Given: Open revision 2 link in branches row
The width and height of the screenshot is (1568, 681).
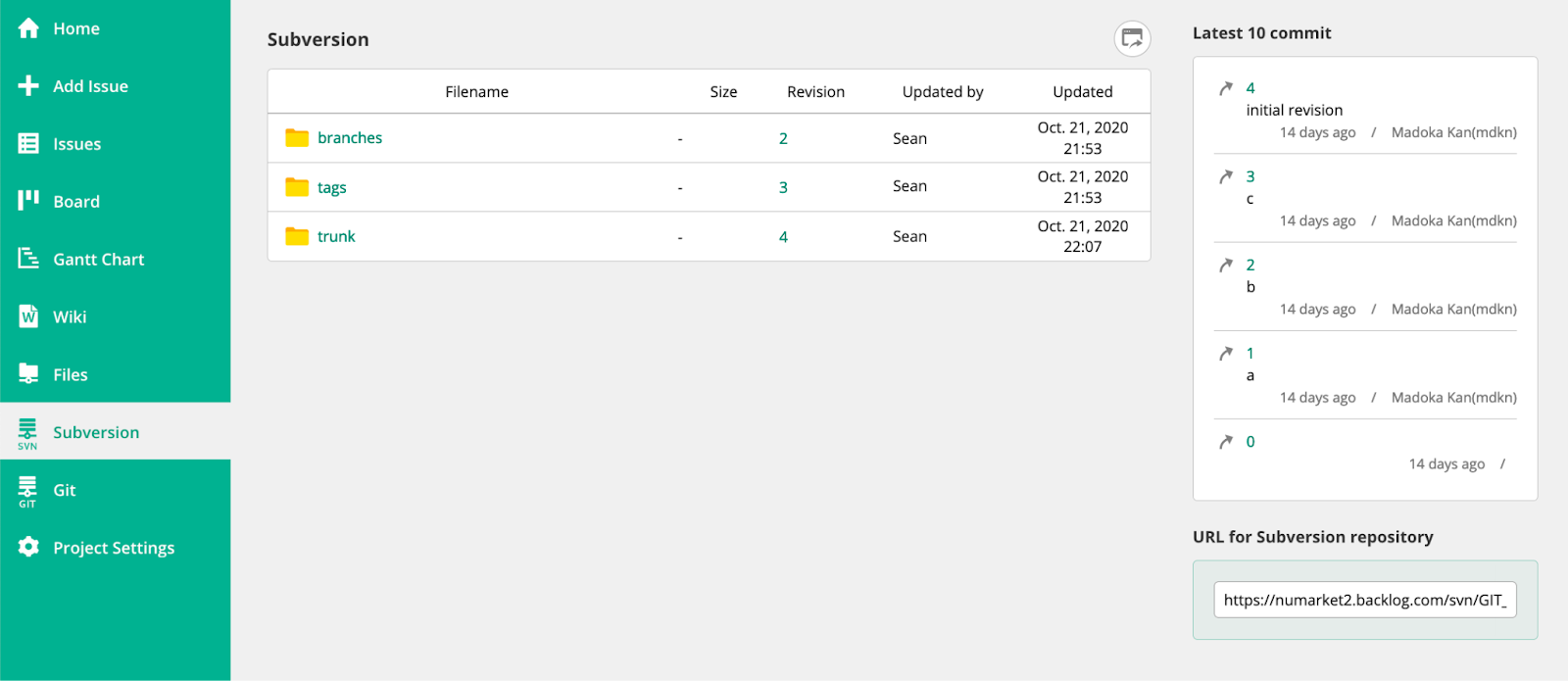Looking at the screenshot, I should 783,138.
